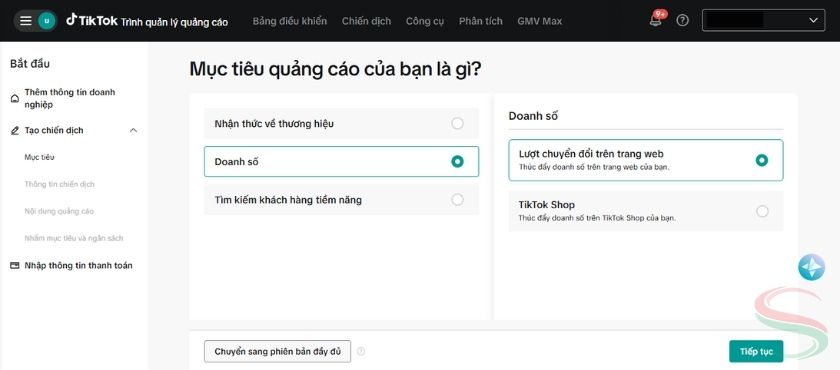
Task: Open the notifications bell icon
Action: (x=655, y=21)
